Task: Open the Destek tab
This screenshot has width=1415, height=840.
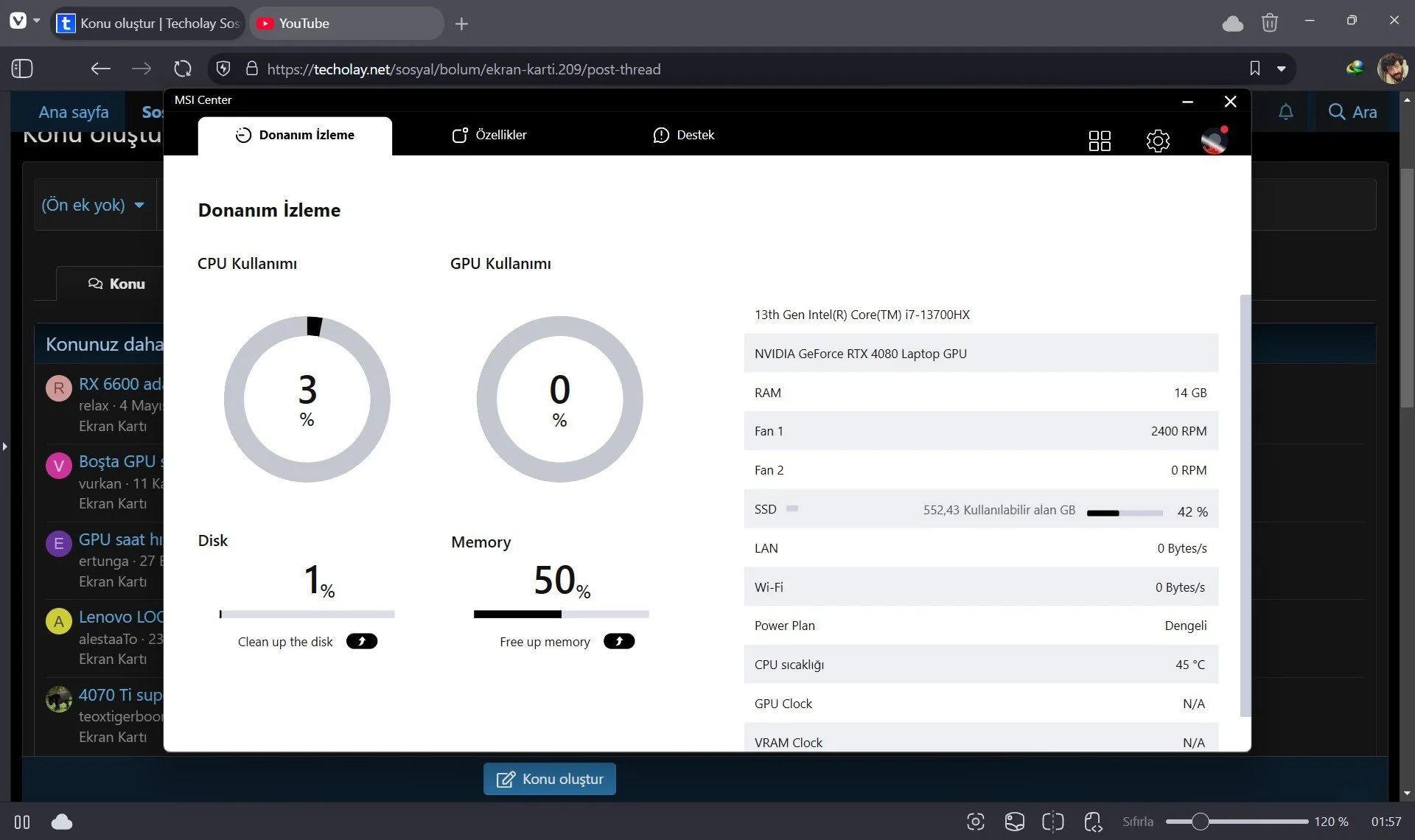Action: pos(684,135)
